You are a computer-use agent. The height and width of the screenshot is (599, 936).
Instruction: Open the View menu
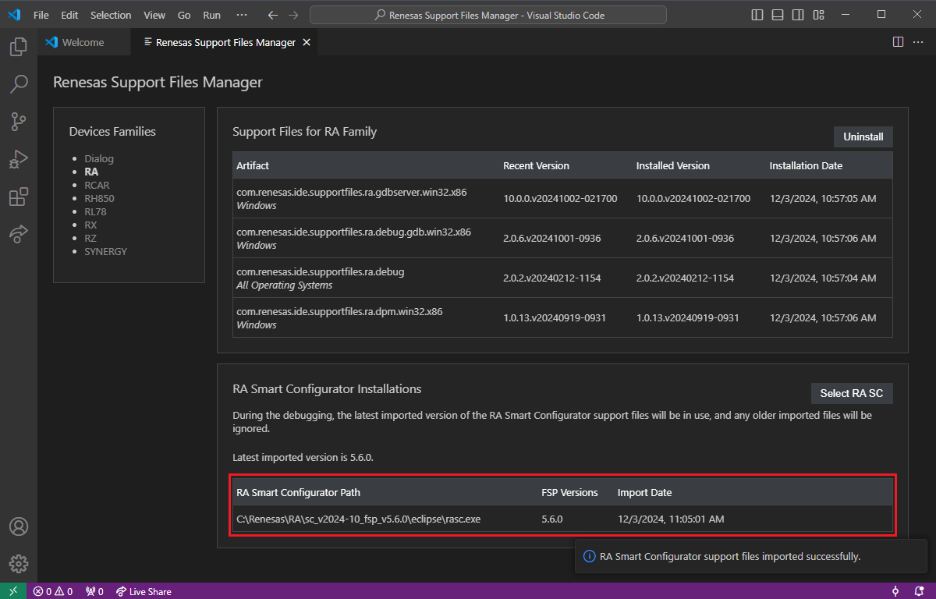tap(154, 15)
